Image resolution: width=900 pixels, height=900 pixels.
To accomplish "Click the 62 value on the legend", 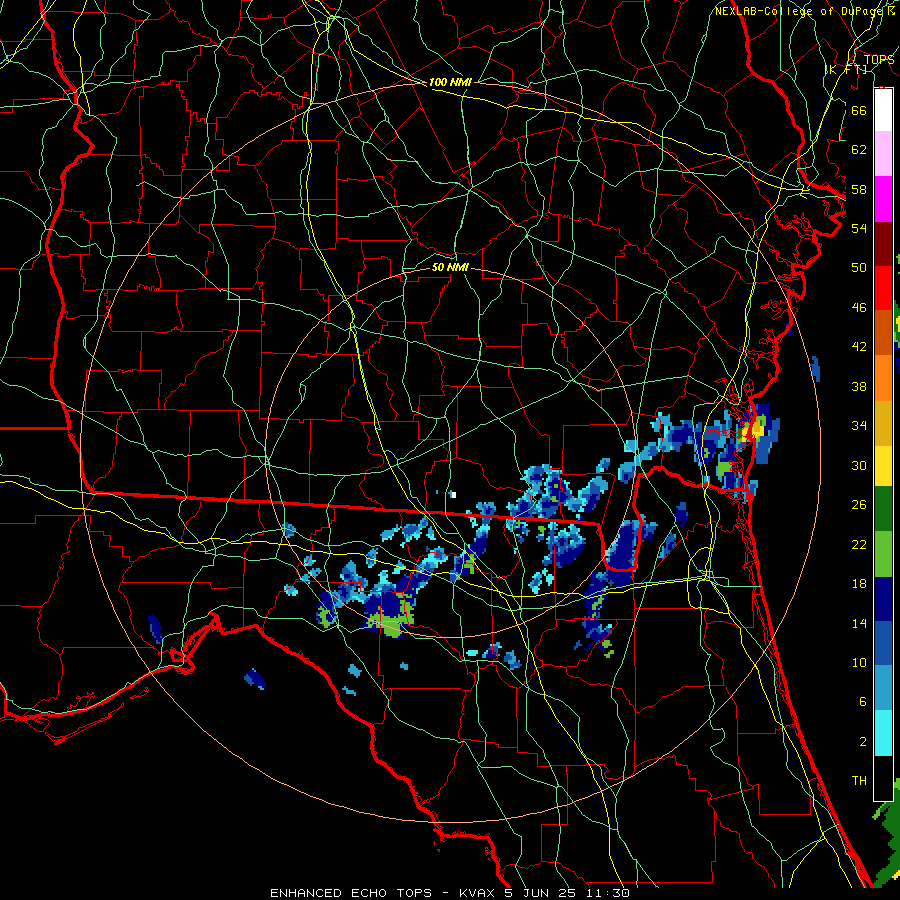I will coord(859,150).
